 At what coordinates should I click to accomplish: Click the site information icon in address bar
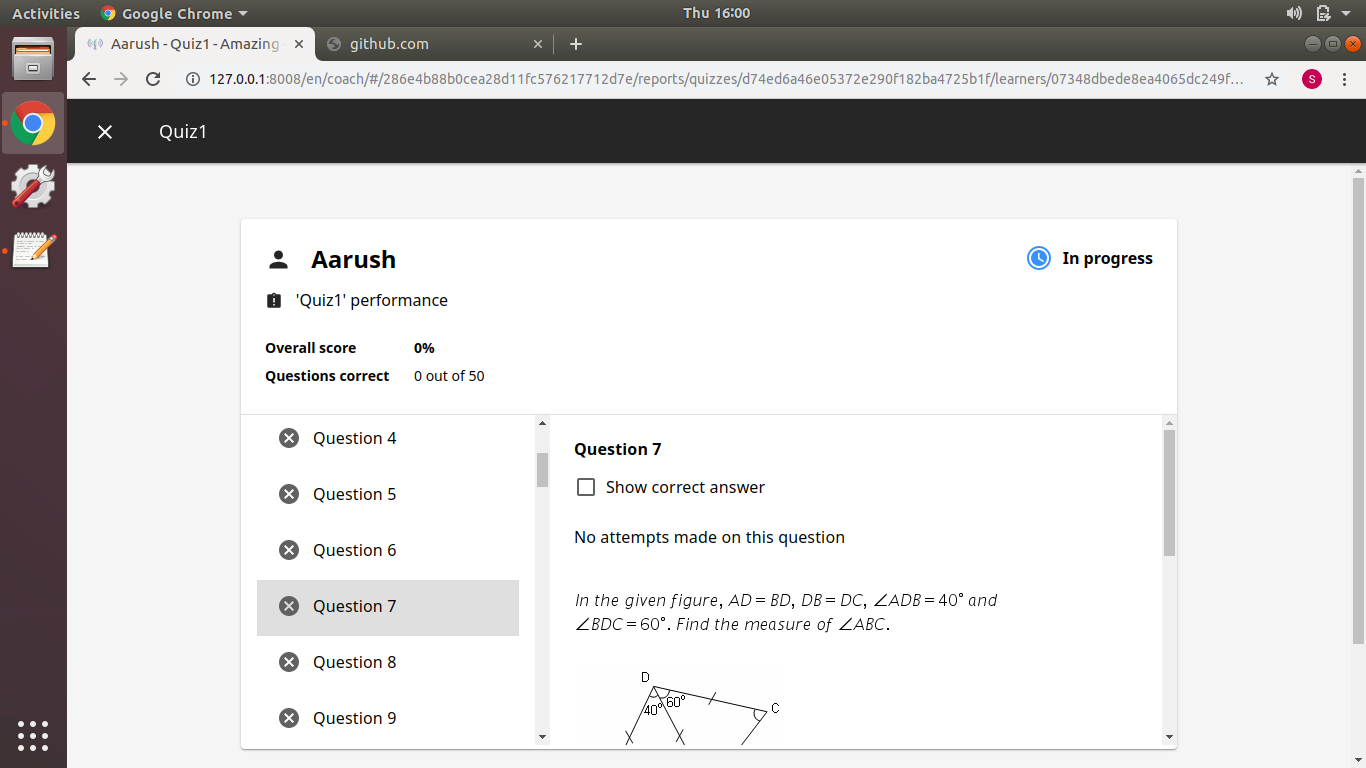click(x=192, y=79)
